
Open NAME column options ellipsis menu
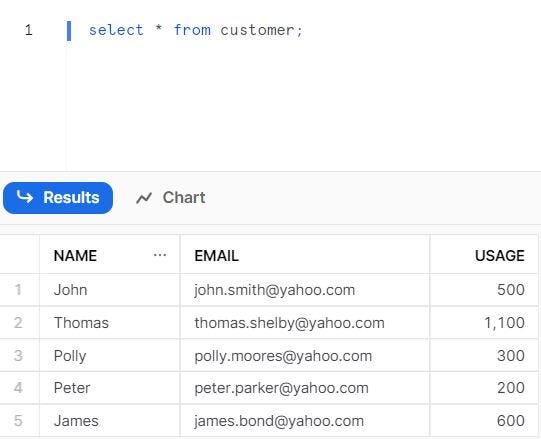(x=160, y=255)
